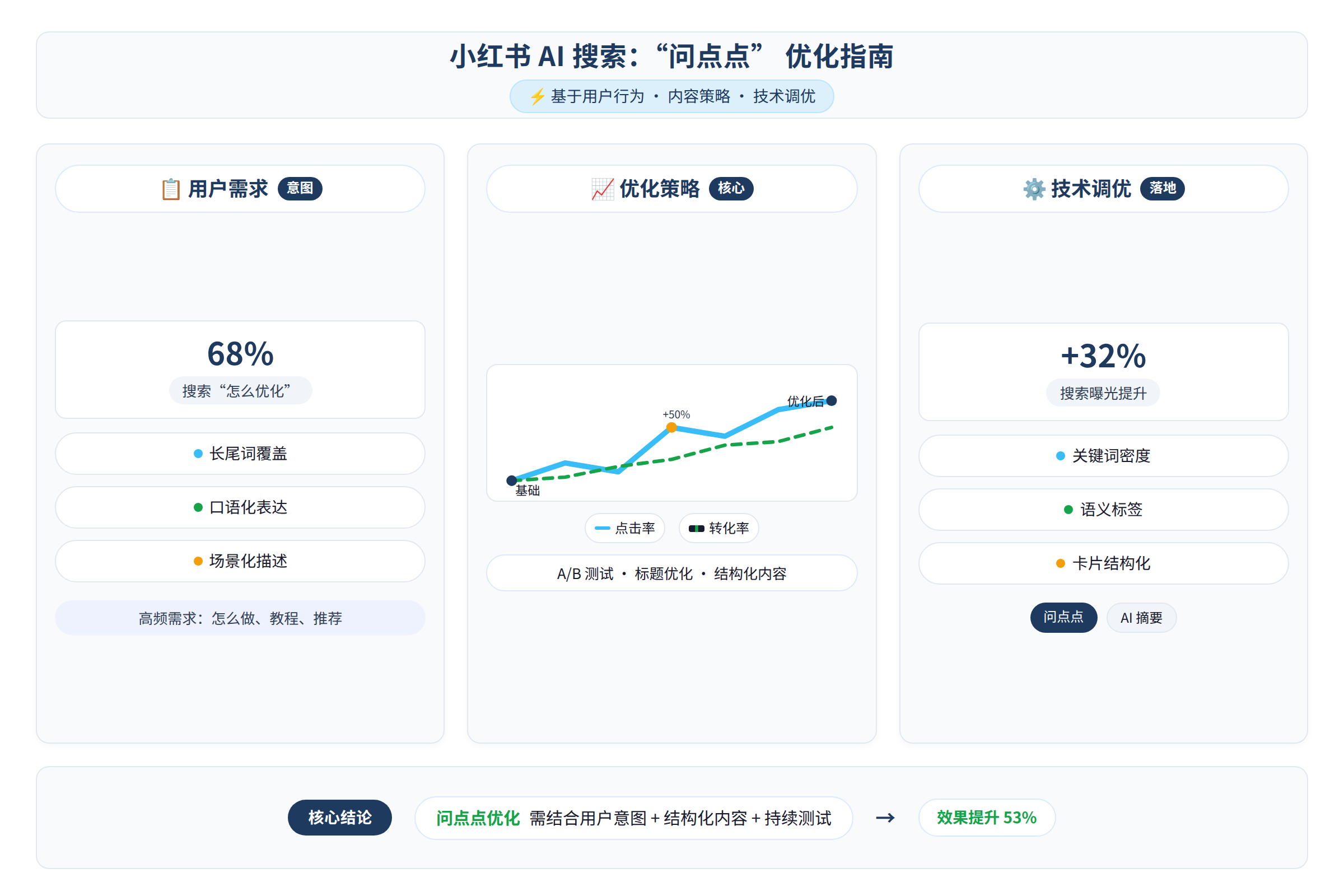Click the dashed 转化率 legend marker
1344x896 pixels.
696,528
